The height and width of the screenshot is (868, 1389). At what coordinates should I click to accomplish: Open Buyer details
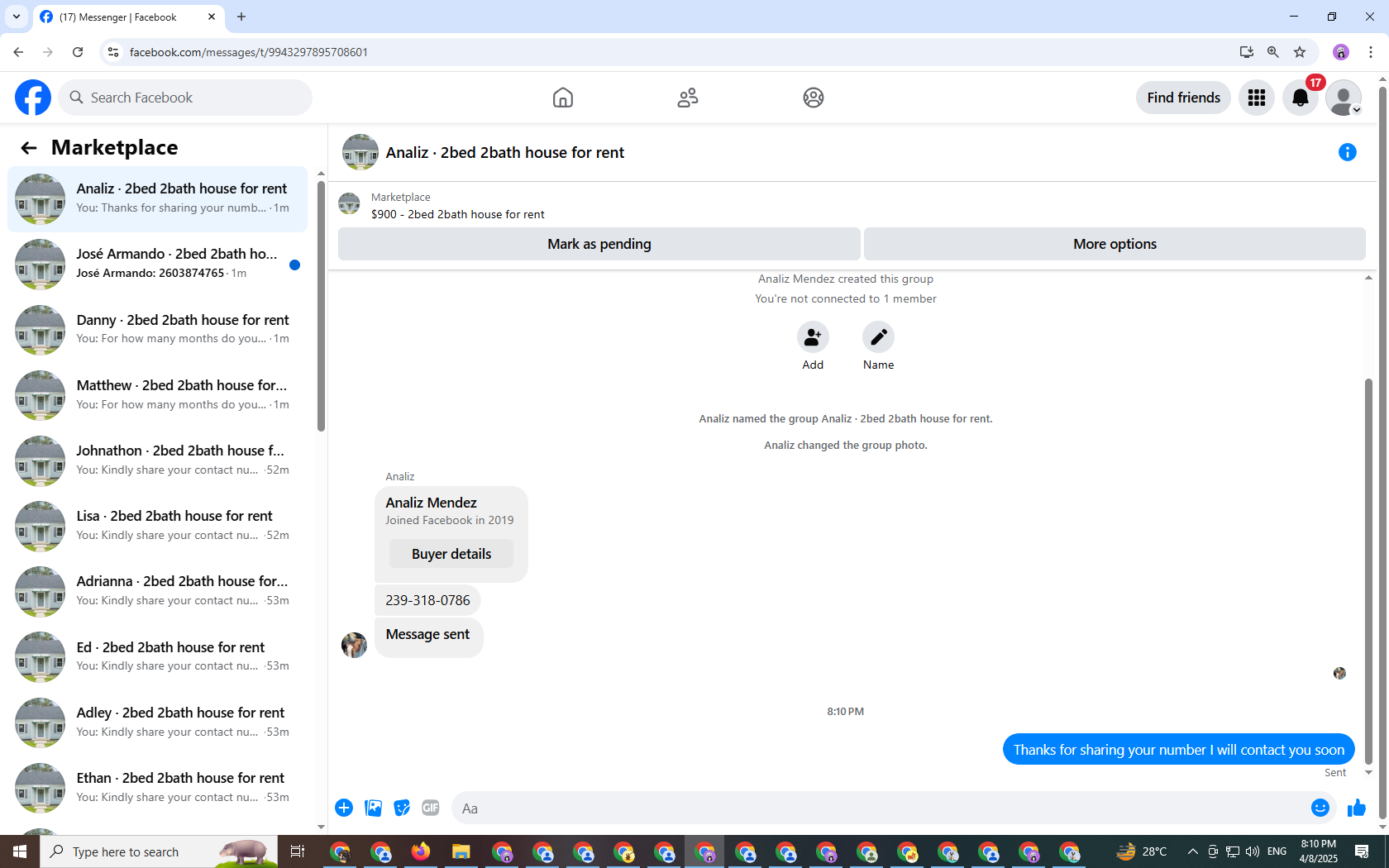451,554
